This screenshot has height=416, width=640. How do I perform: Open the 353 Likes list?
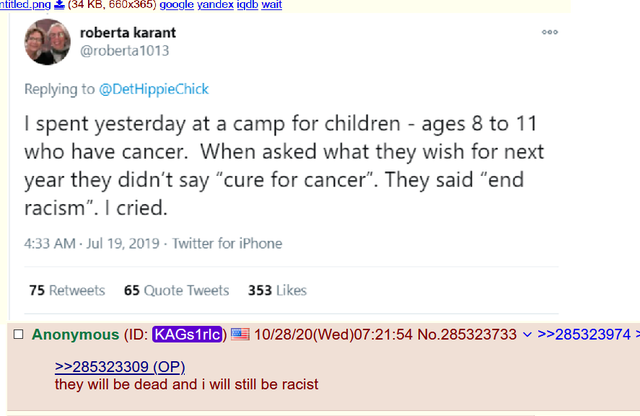[277, 290]
